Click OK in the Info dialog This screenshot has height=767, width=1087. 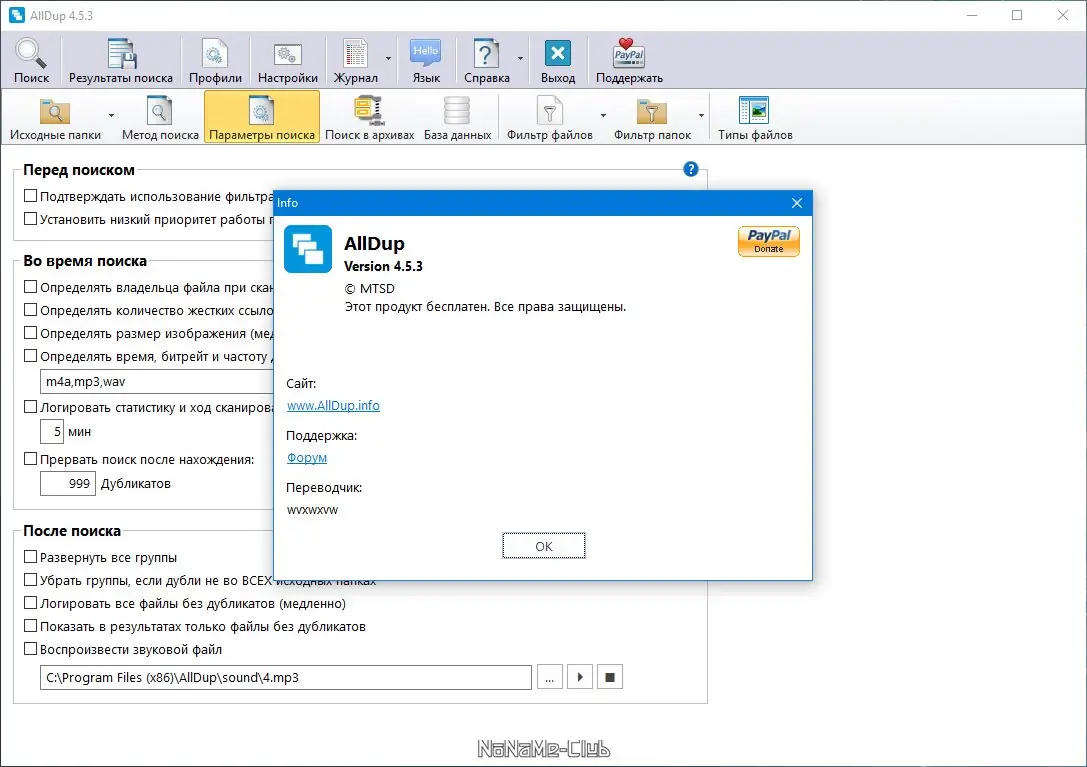click(544, 546)
